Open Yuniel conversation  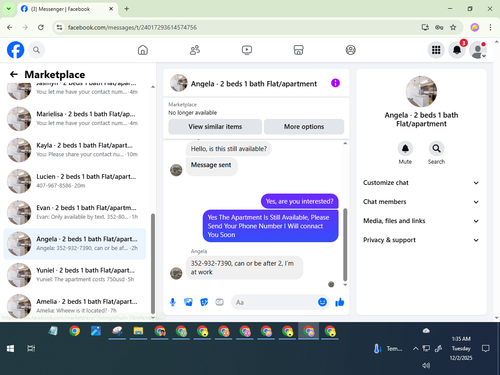tap(75, 275)
